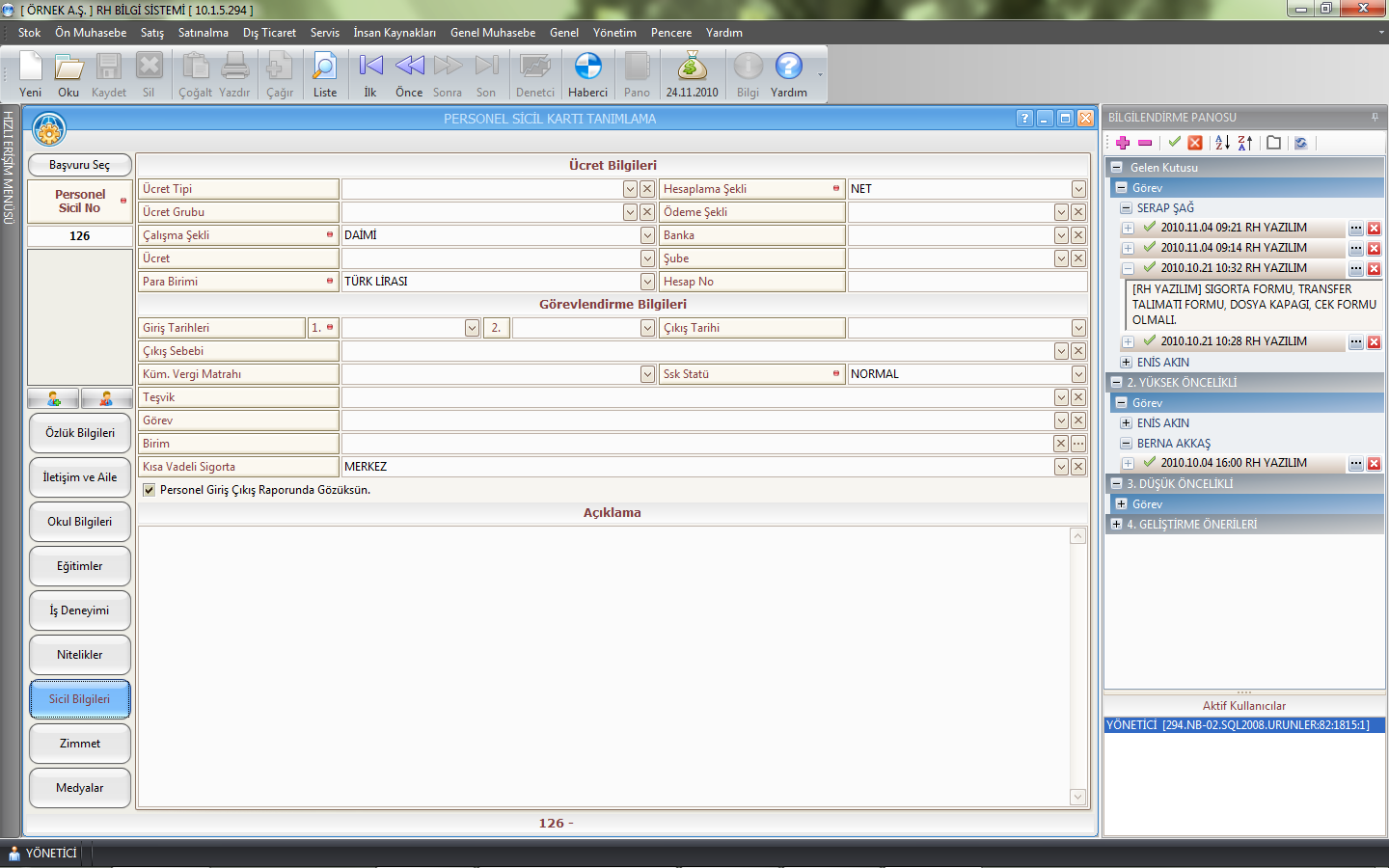This screenshot has width=1389, height=868.
Task: Open the Para Birimi dropdown showing TÜRK LİRASI
Action: (647, 282)
